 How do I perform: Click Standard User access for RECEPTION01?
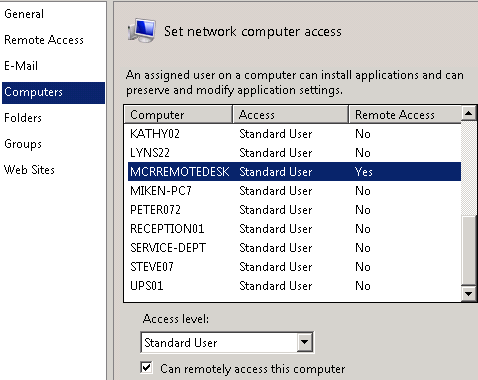276,229
